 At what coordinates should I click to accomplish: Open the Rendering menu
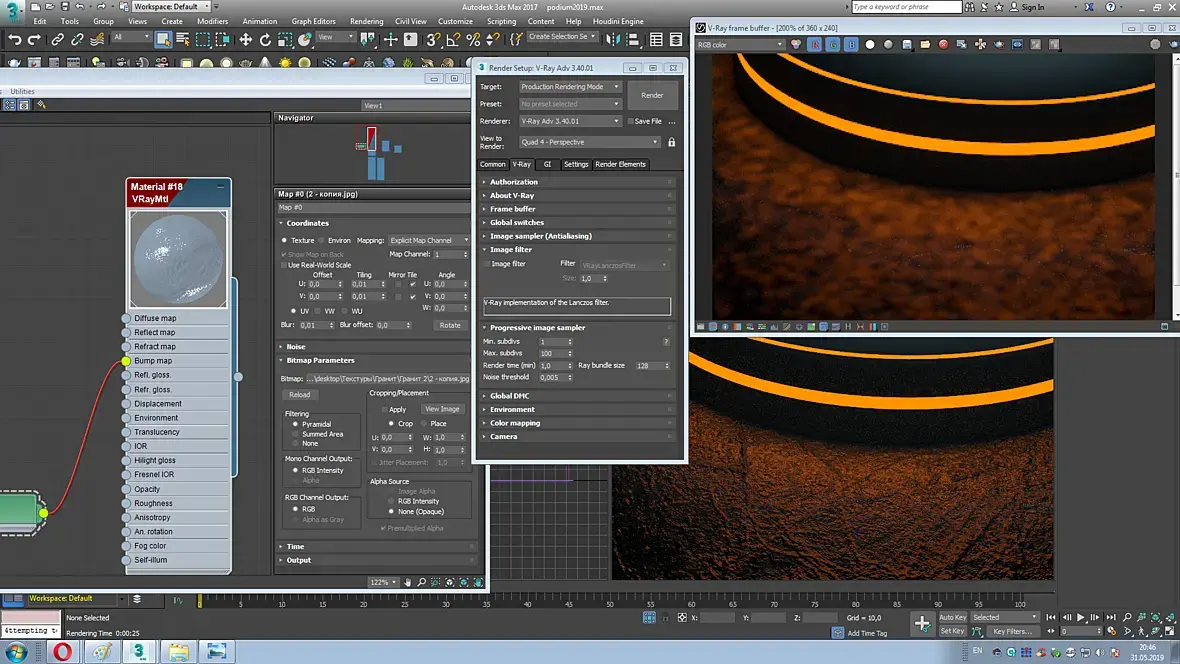coord(366,21)
